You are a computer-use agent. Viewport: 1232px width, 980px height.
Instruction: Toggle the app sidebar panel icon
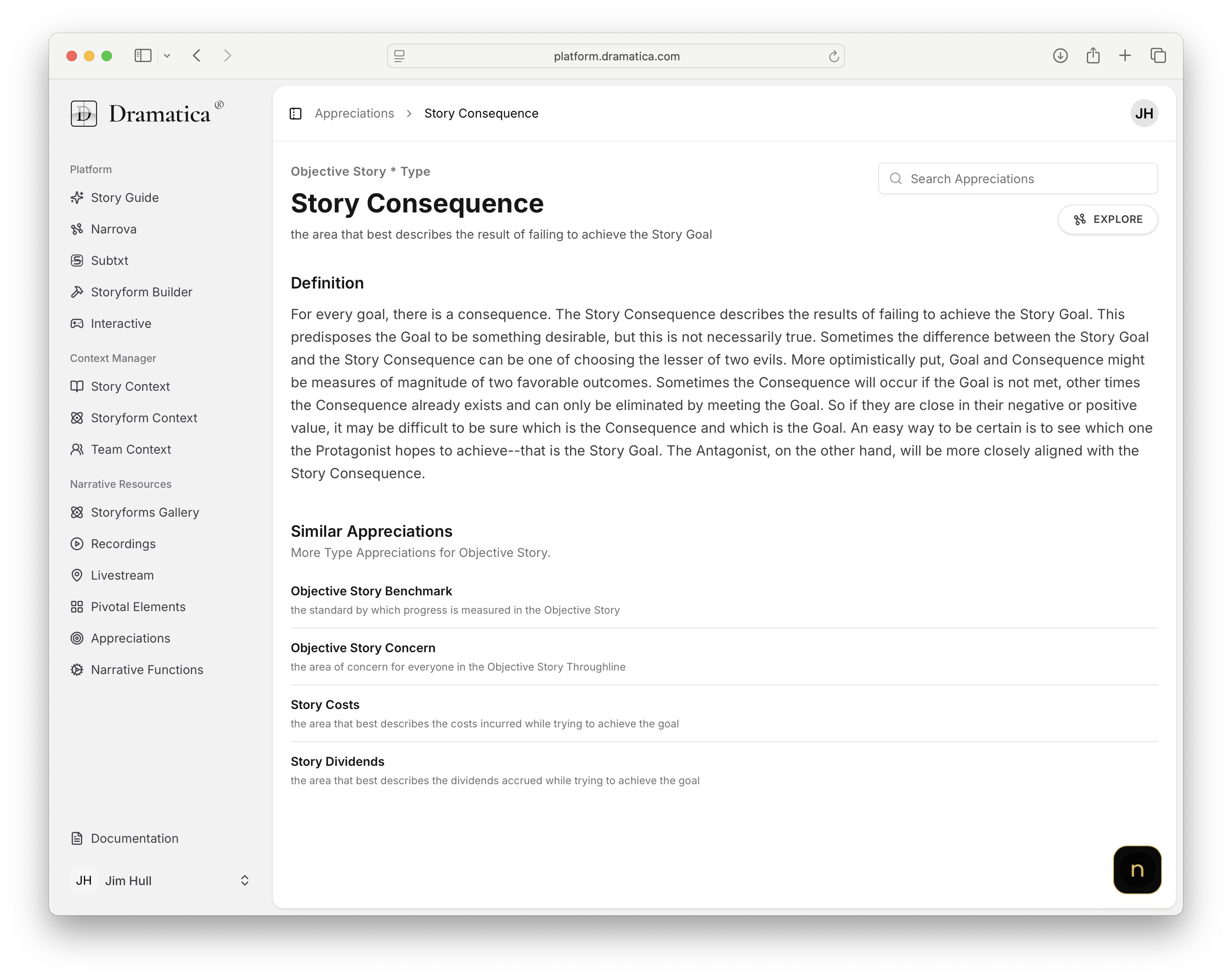coord(296,114)
